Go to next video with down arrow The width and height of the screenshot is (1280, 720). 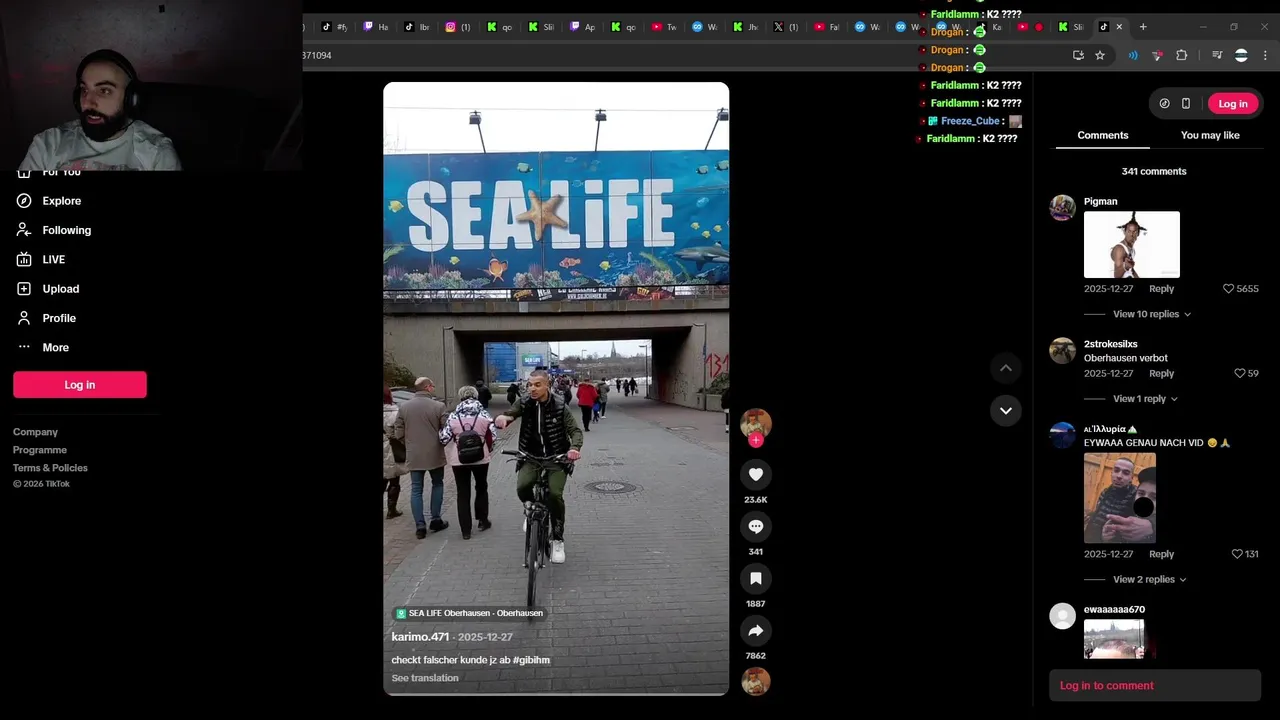(1006, 410)
